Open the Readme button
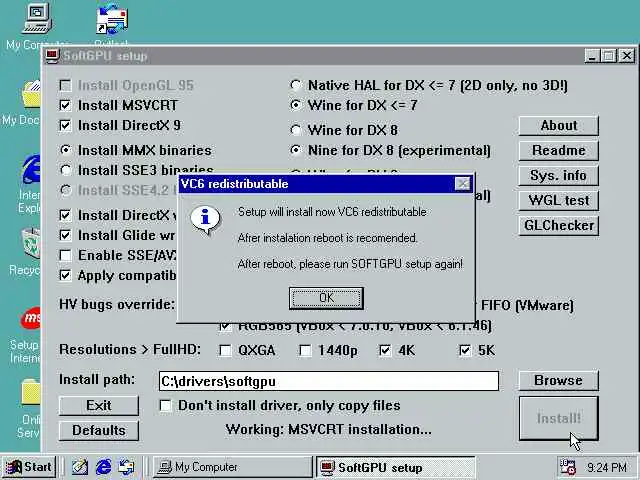640x480 pixels. click(558, 150)
